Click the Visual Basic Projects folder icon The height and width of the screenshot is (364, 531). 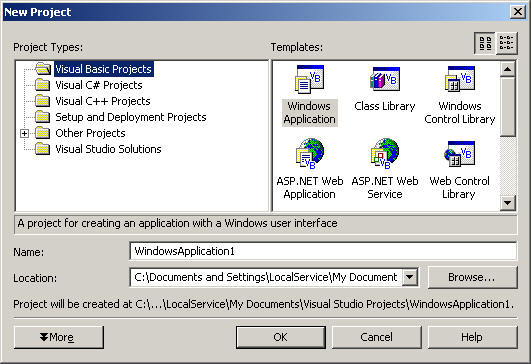(x=43, y=69)
